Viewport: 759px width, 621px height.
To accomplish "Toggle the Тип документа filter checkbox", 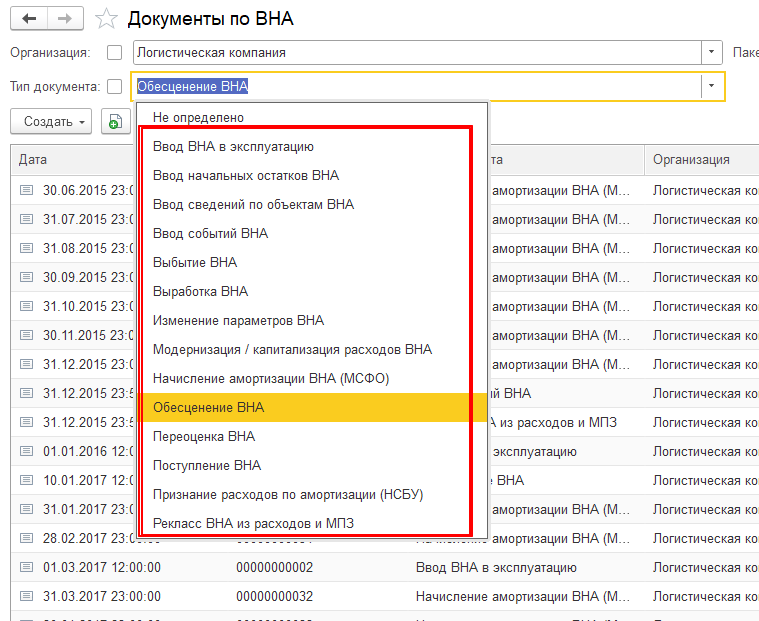I will tap(114, 86).
